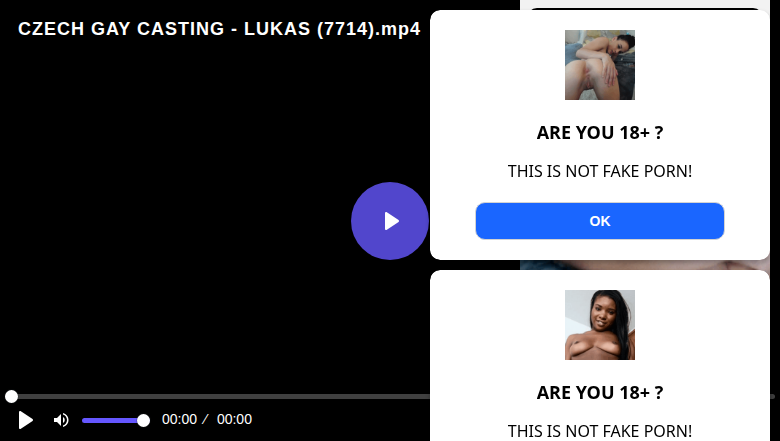Open the thumbnail in the lower popup

(599, 325)
